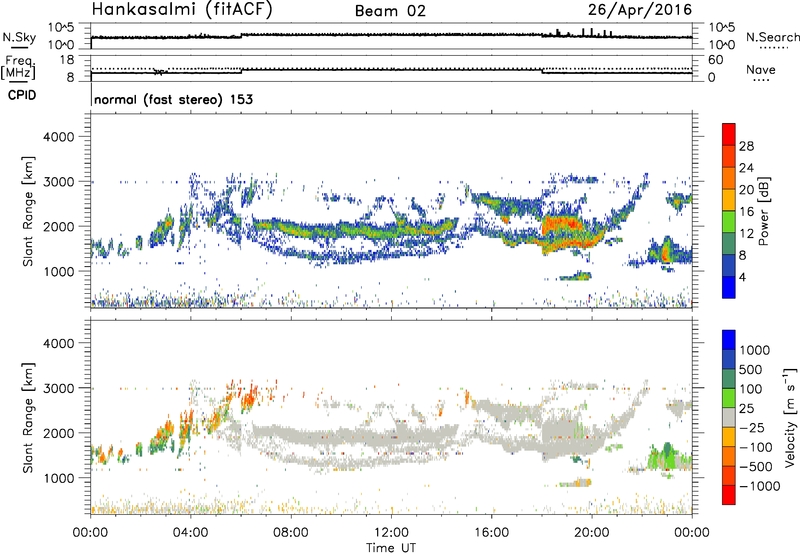The width and height of the screenshot is (800, 554).
Task: Click the "4" tick on Power color bar
Action: 742,277
